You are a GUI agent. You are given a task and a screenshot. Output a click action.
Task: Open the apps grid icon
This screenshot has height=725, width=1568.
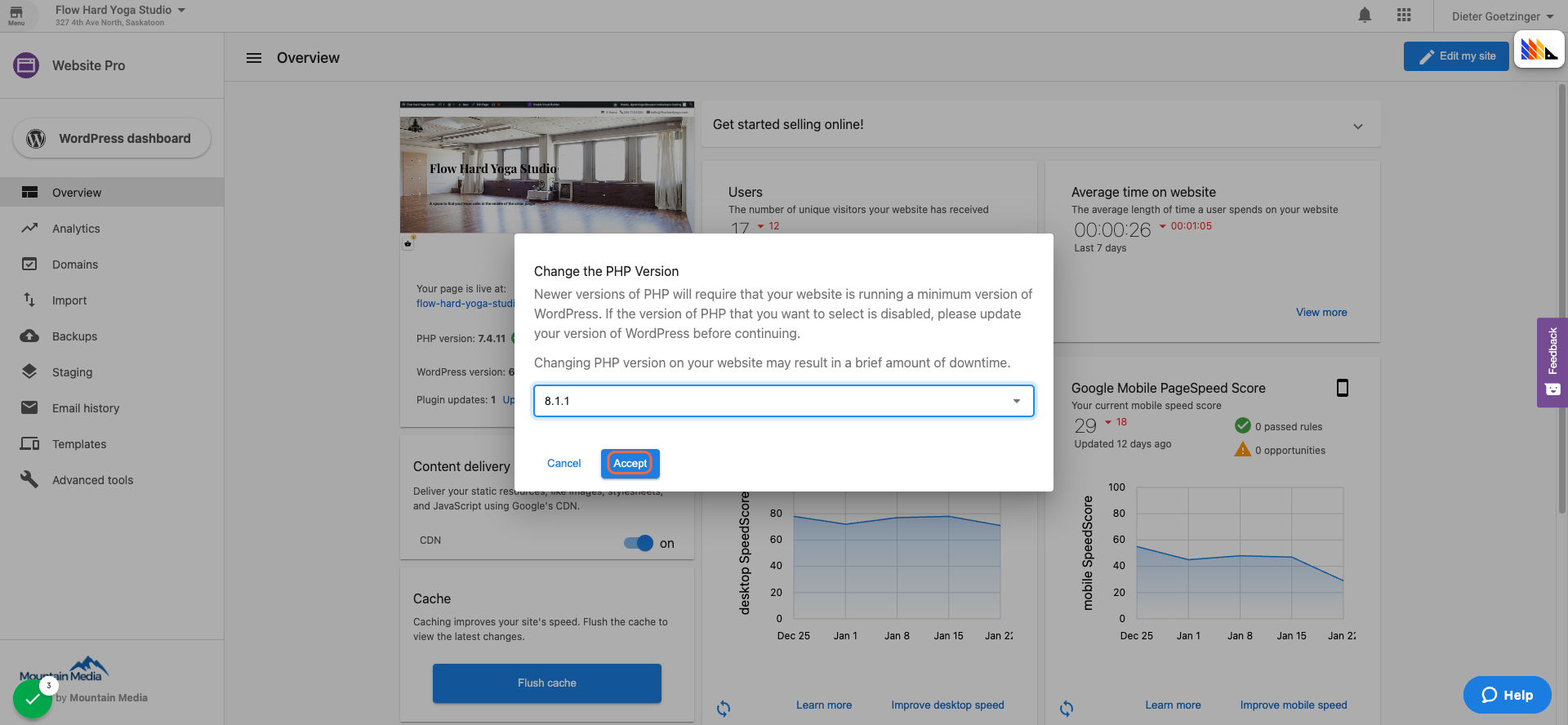click(1404, 16)
